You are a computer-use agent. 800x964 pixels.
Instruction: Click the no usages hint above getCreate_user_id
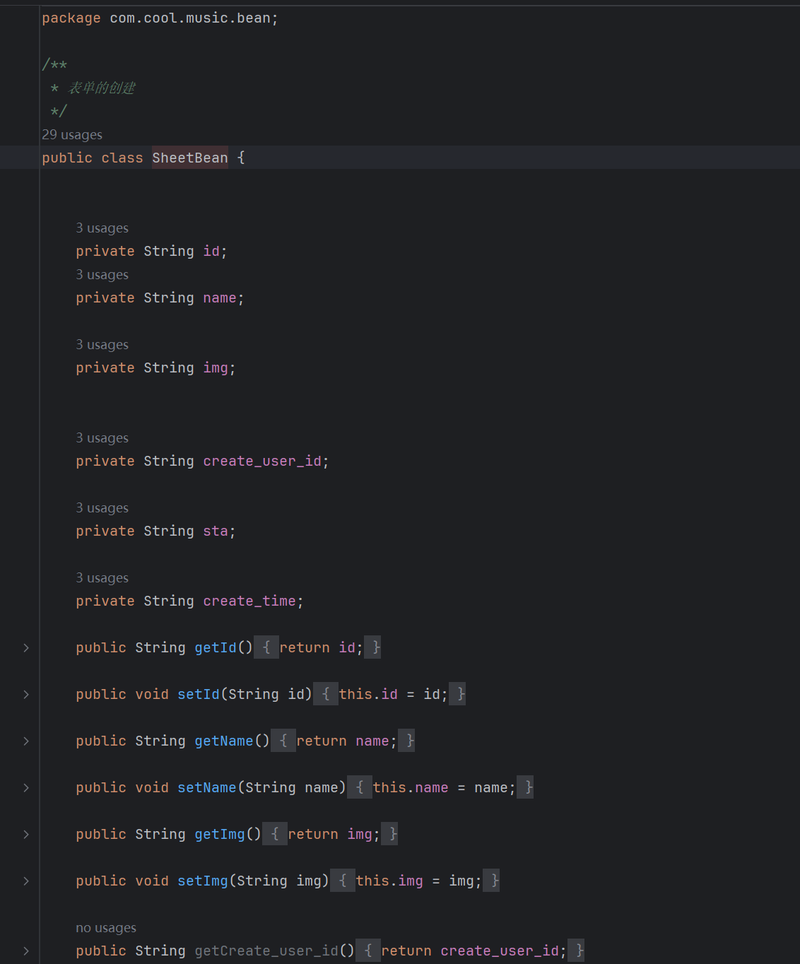[x=106, y=928]
